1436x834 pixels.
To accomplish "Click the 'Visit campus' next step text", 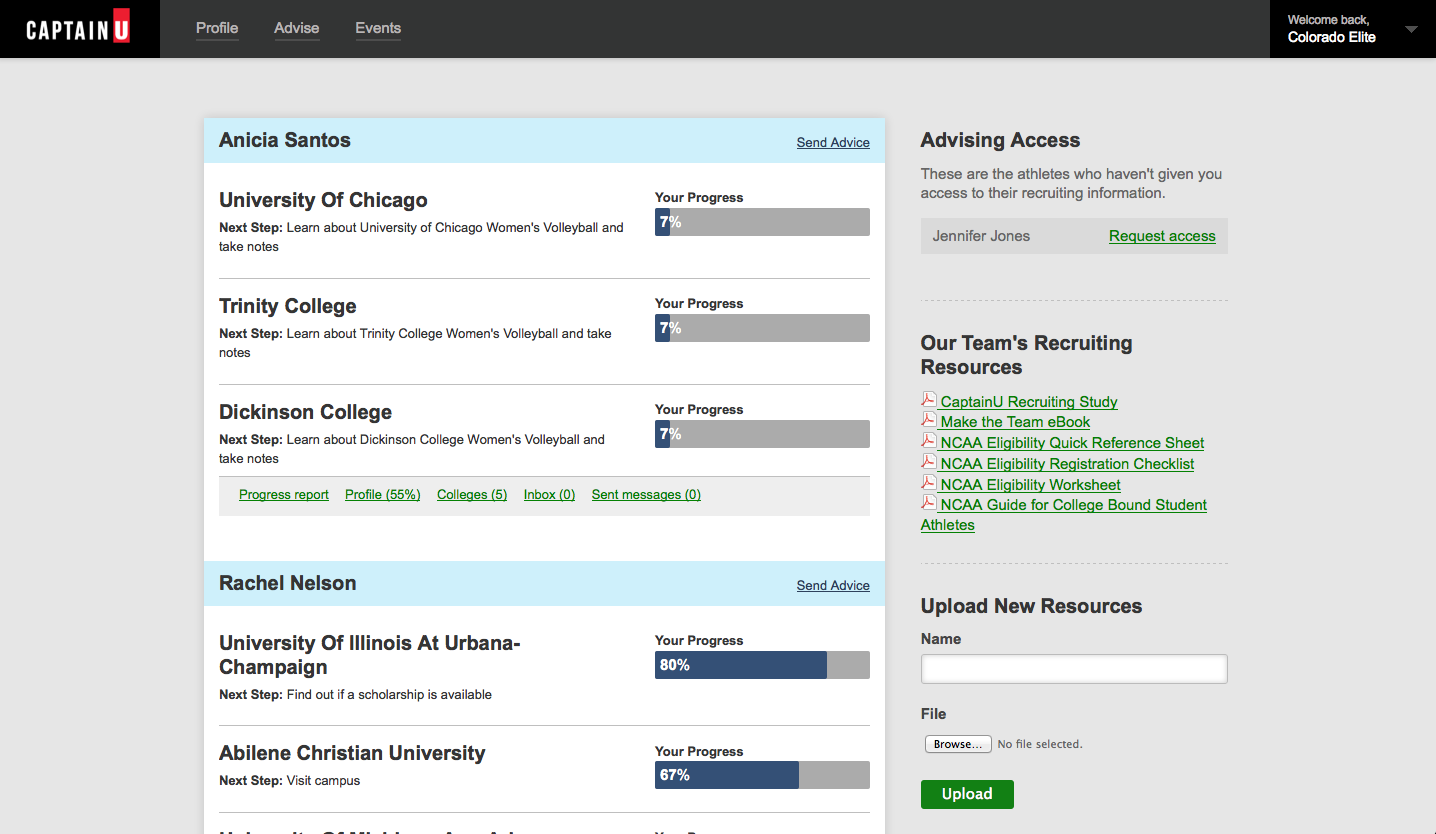I will [x=323, y=780].
